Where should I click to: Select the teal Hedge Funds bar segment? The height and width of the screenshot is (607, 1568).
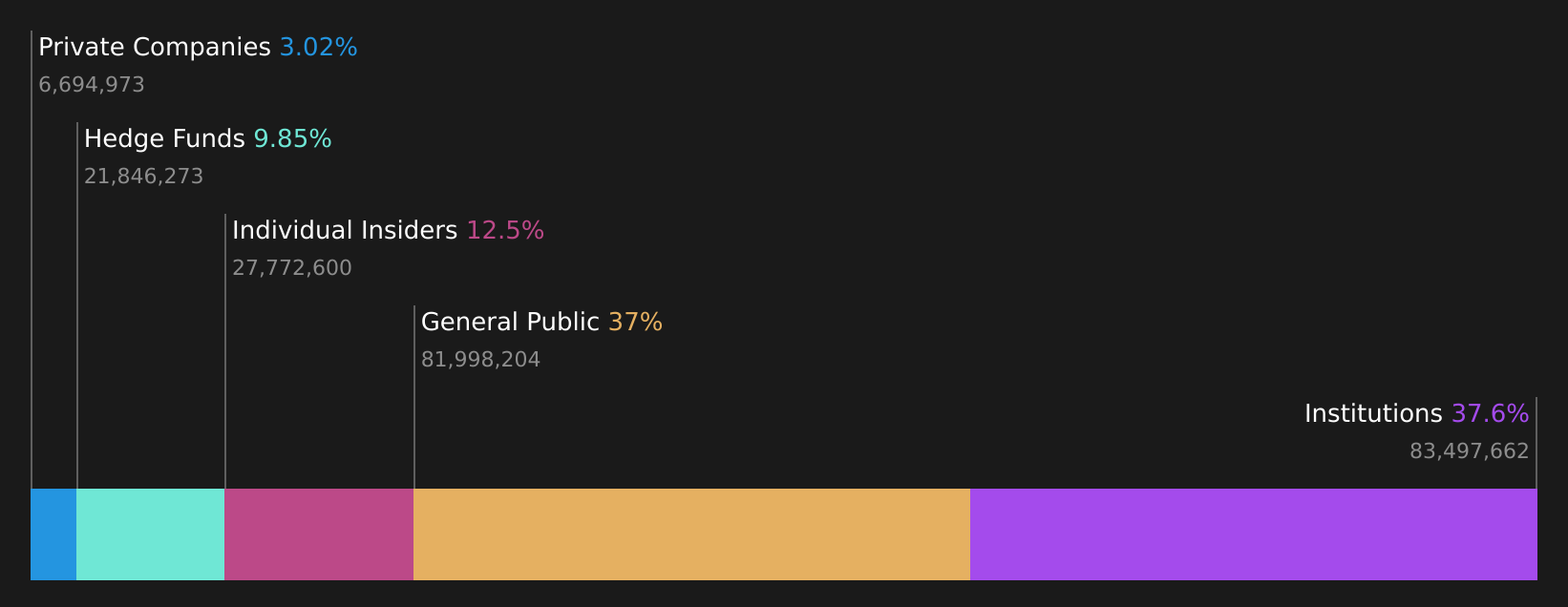tap(150, 534)
